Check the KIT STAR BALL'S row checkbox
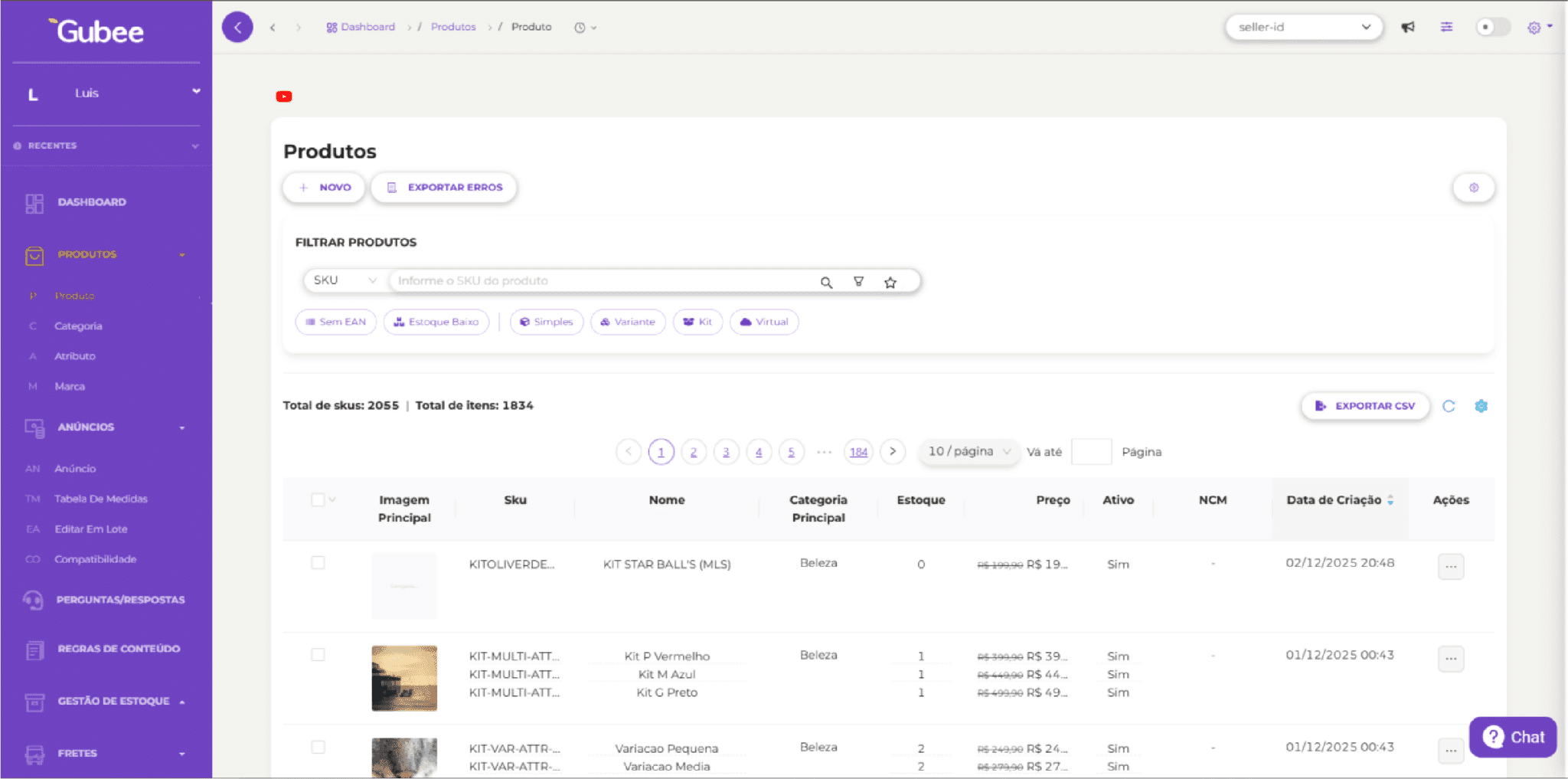Image resolution: width=1568 pixels, height=779 pixels. [x=318, y=563]
